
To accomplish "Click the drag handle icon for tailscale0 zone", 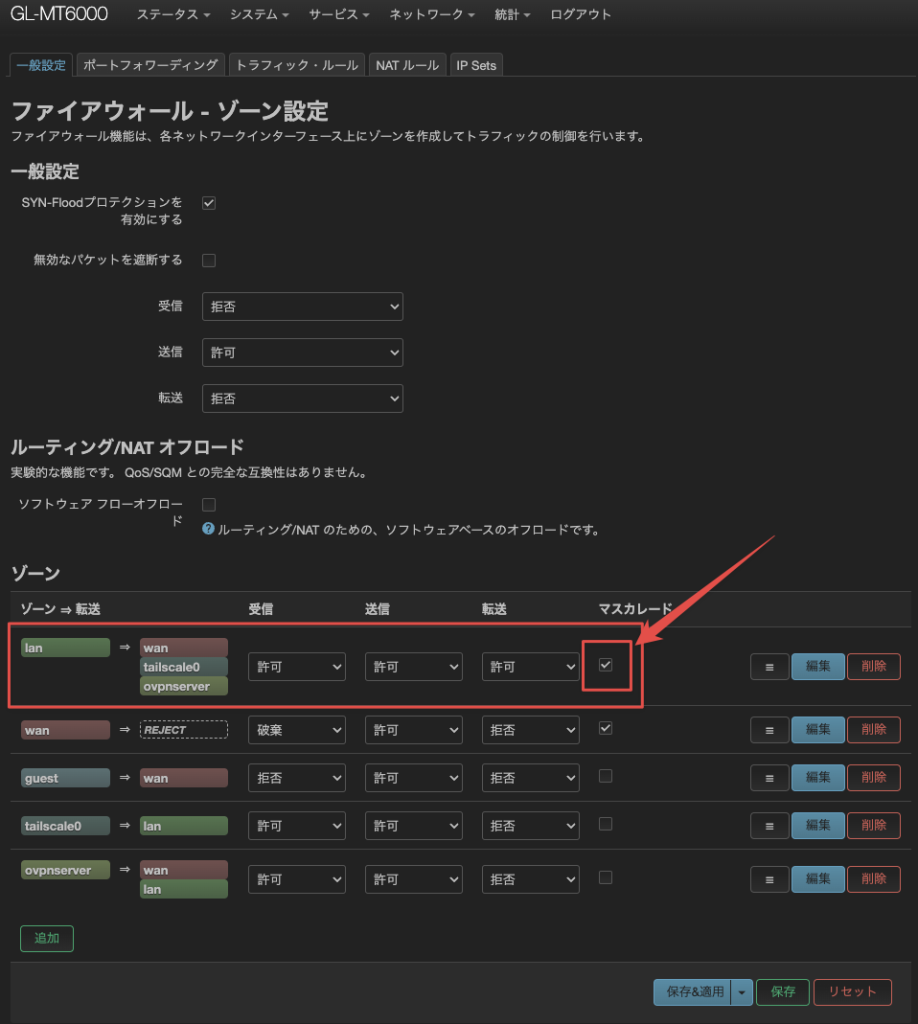I will click(x=769, y=826).
